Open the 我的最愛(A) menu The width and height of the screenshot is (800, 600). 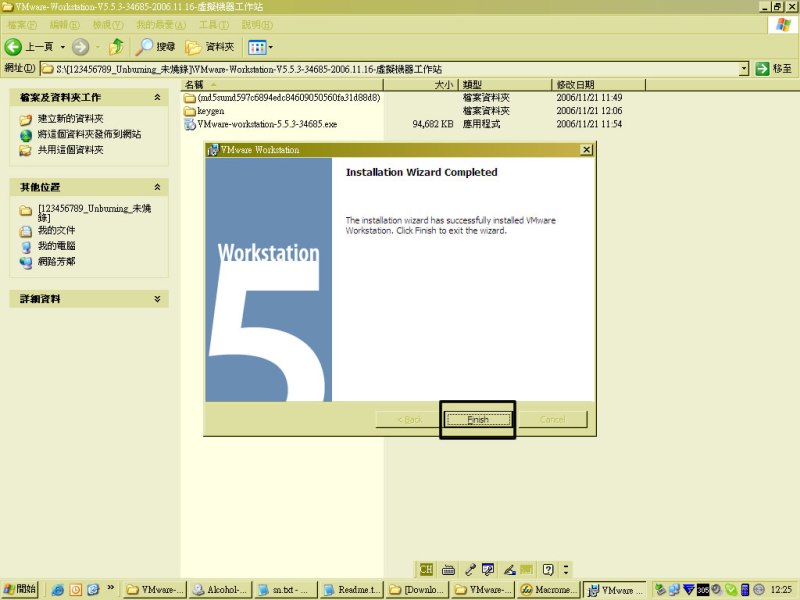(161, 24)
